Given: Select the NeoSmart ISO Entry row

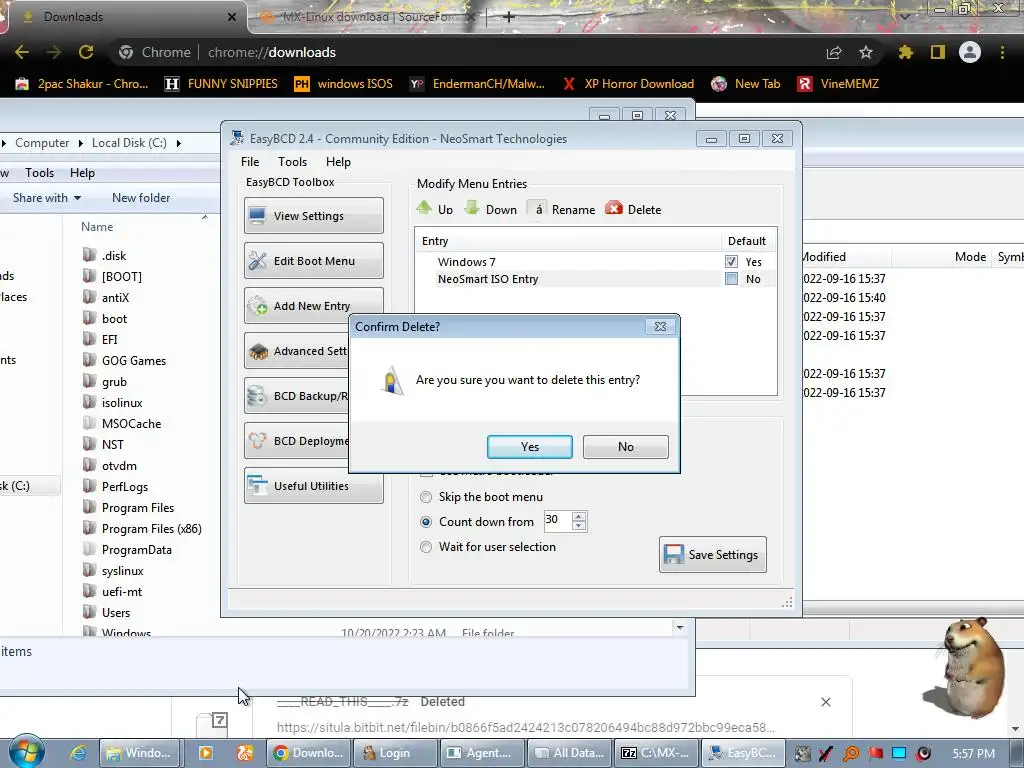Looking at the screenshot, I should click(488, 279).
